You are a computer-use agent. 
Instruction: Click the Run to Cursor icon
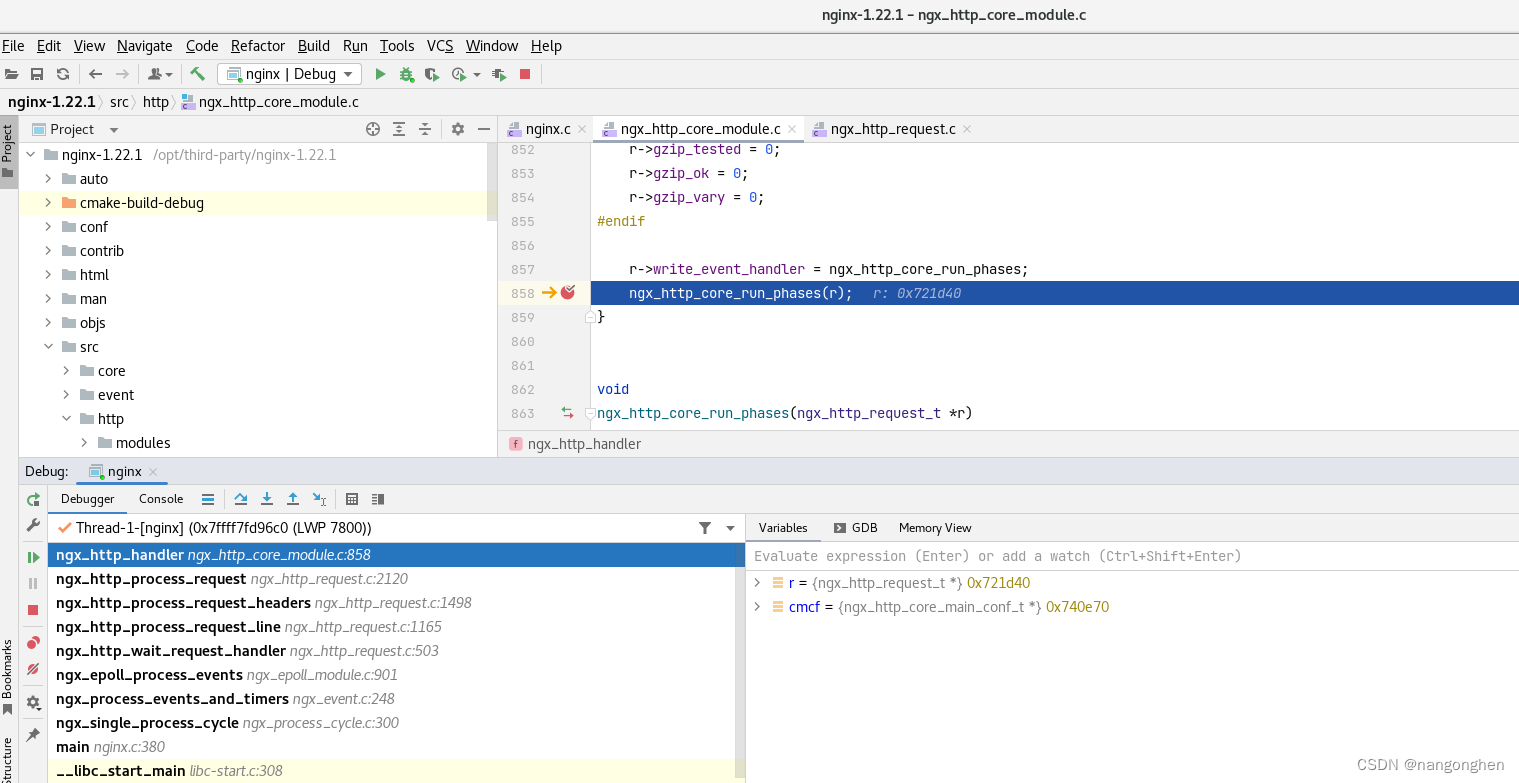[319, 499]
